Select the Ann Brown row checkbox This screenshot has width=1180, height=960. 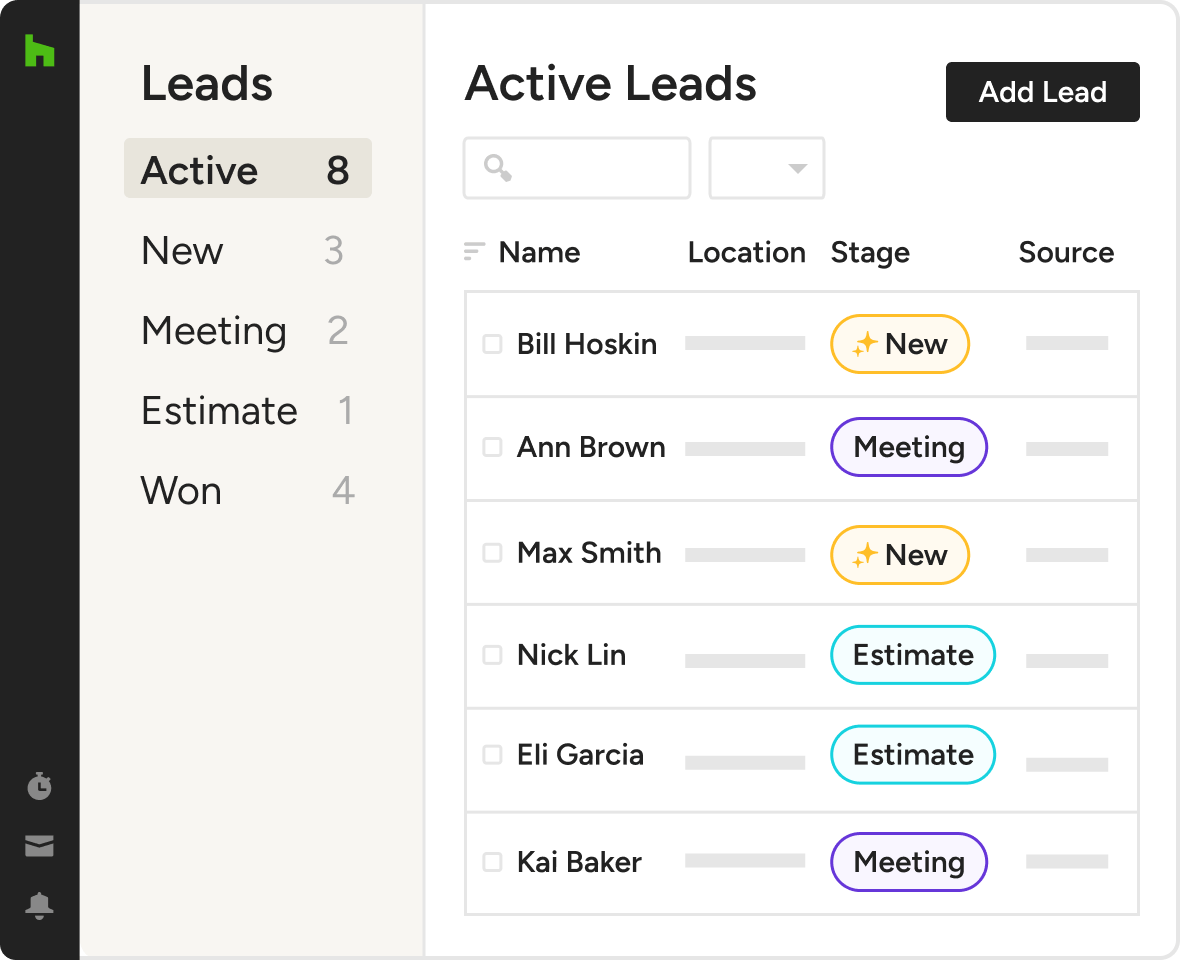pyautogui.click(x=492, y=448)
